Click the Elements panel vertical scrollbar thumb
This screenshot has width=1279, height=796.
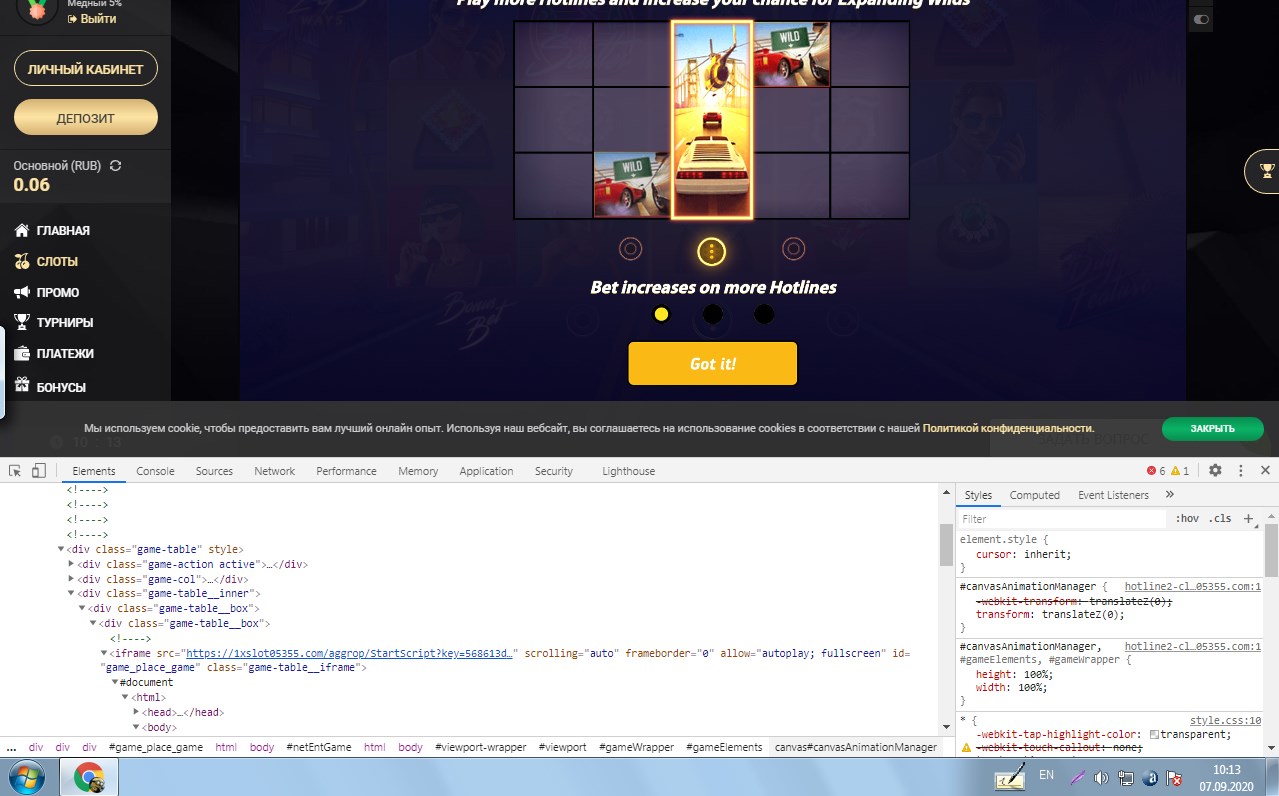(946, 544)
